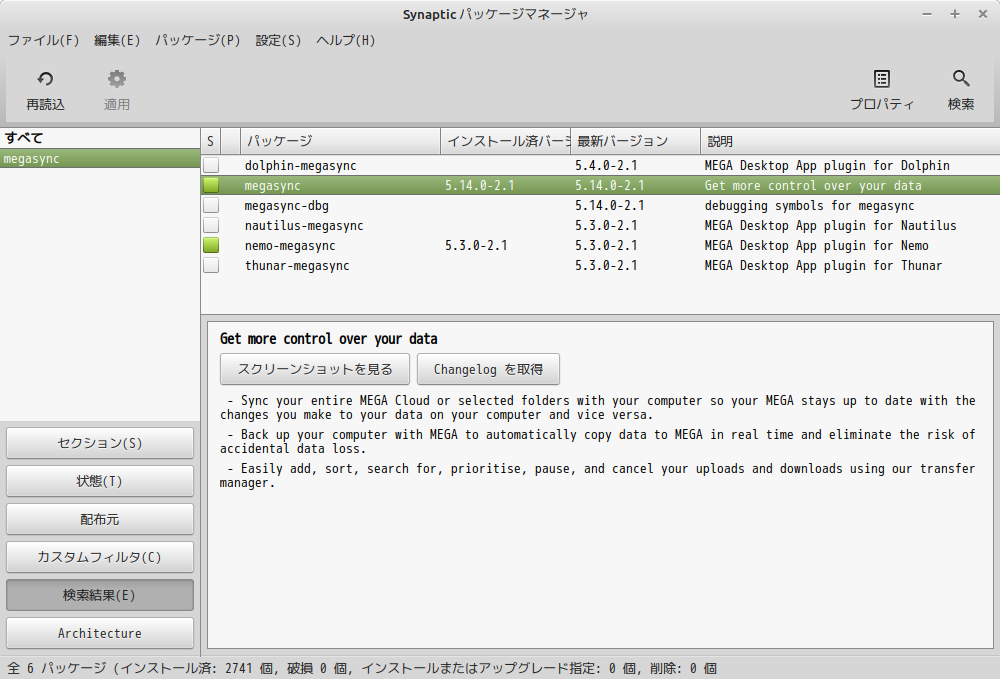
Task: Toggle status checkbox for dolphin-megasync
Action: pyautogui.click(x=211, y=165)
